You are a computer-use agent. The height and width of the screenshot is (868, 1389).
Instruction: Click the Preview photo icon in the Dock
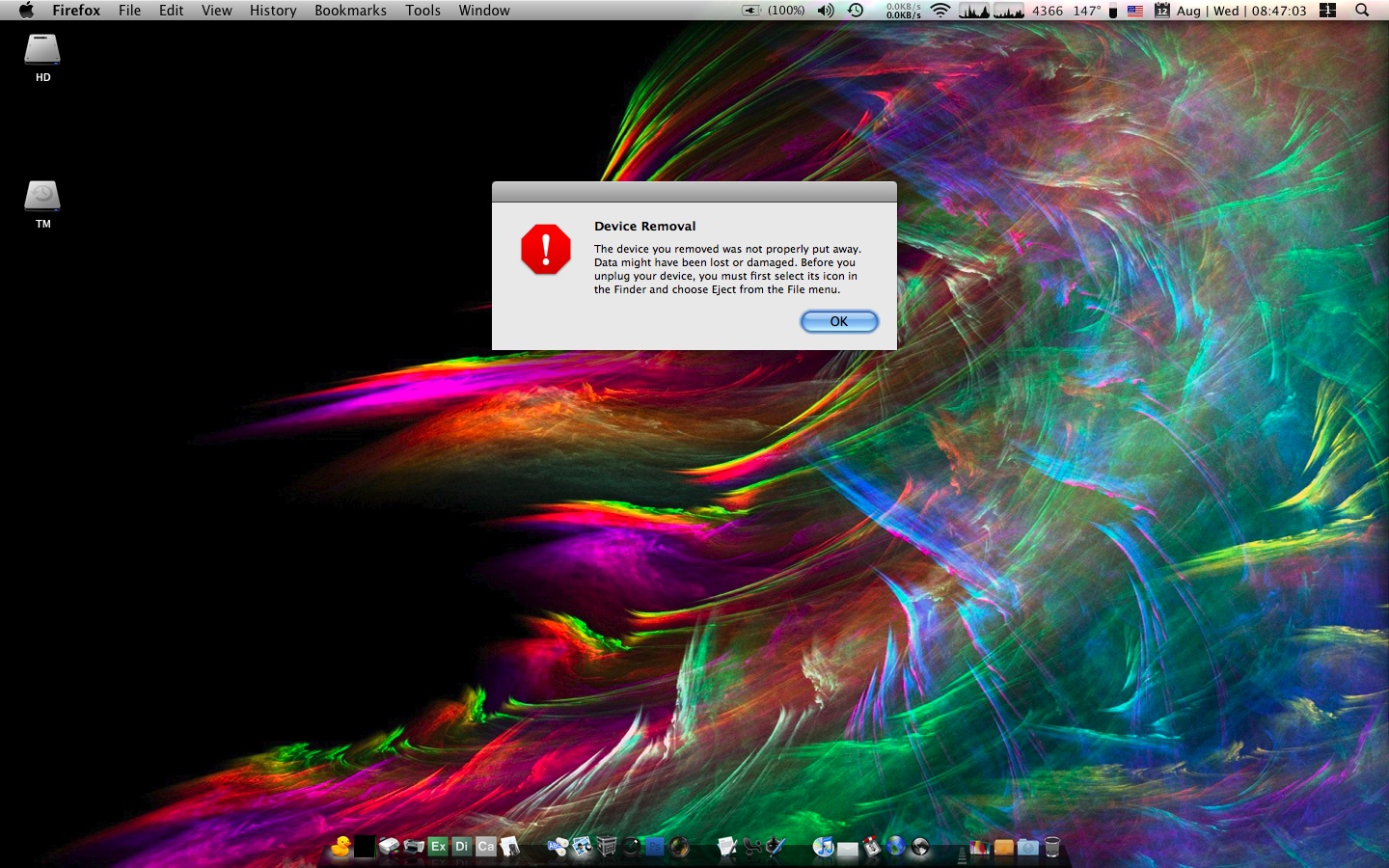[x=582, y=847]
